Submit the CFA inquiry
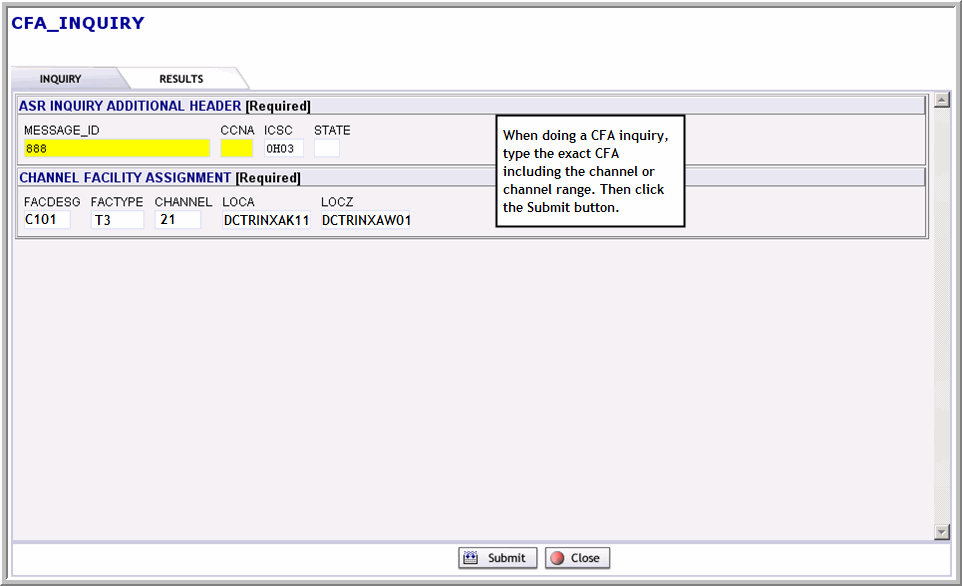Screen dimensions: 962x586 (x=498, y=558)
